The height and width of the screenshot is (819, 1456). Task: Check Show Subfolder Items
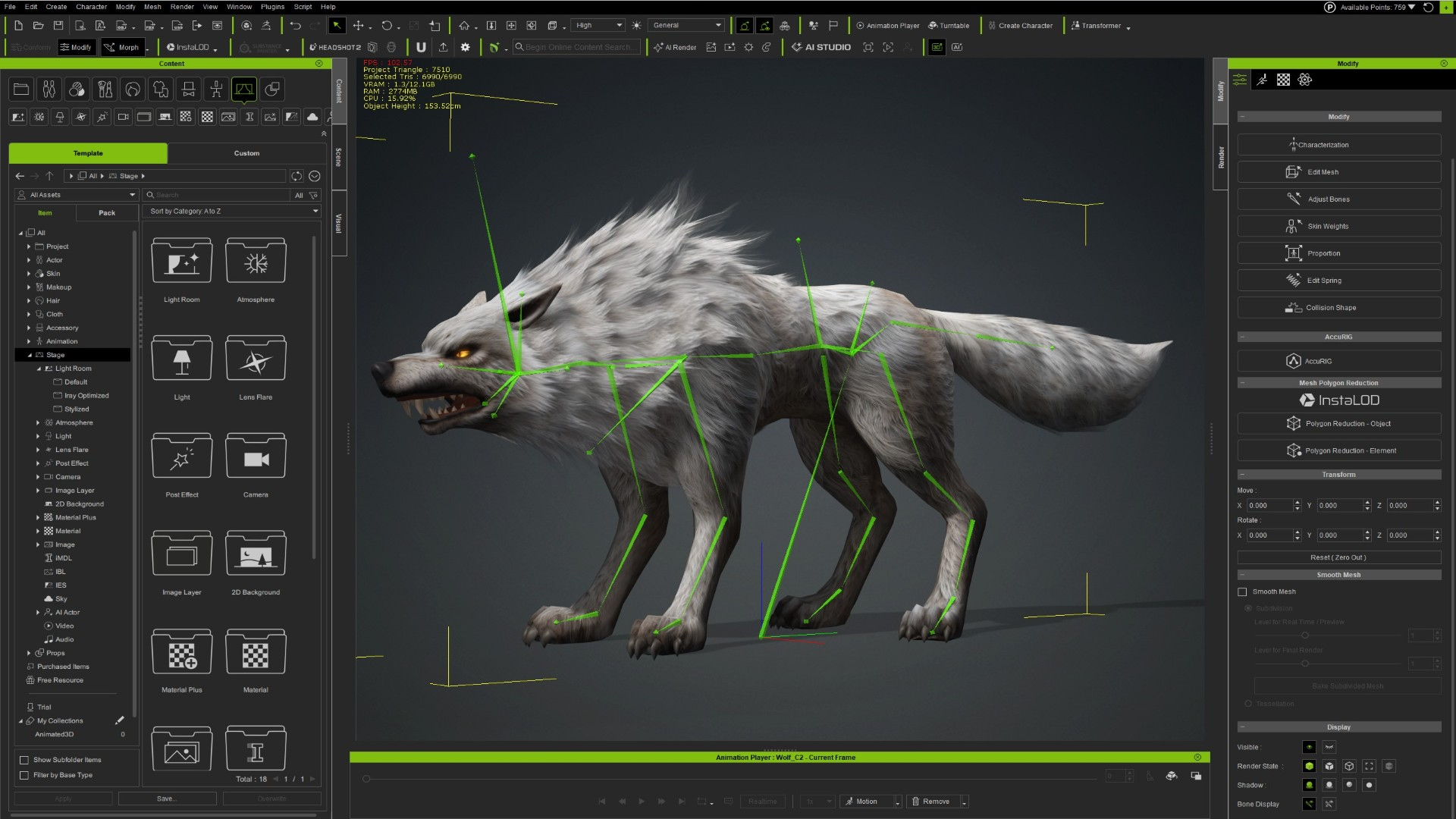[x=24, y=760]
